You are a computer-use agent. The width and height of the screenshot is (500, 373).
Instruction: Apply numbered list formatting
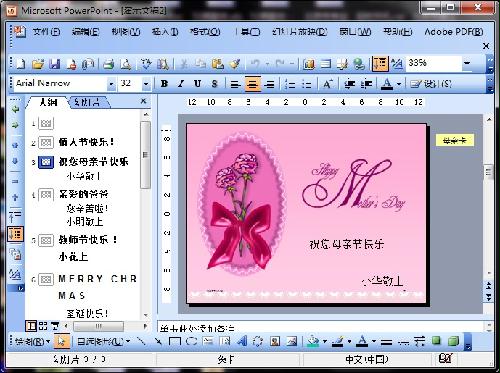point(290,84)
